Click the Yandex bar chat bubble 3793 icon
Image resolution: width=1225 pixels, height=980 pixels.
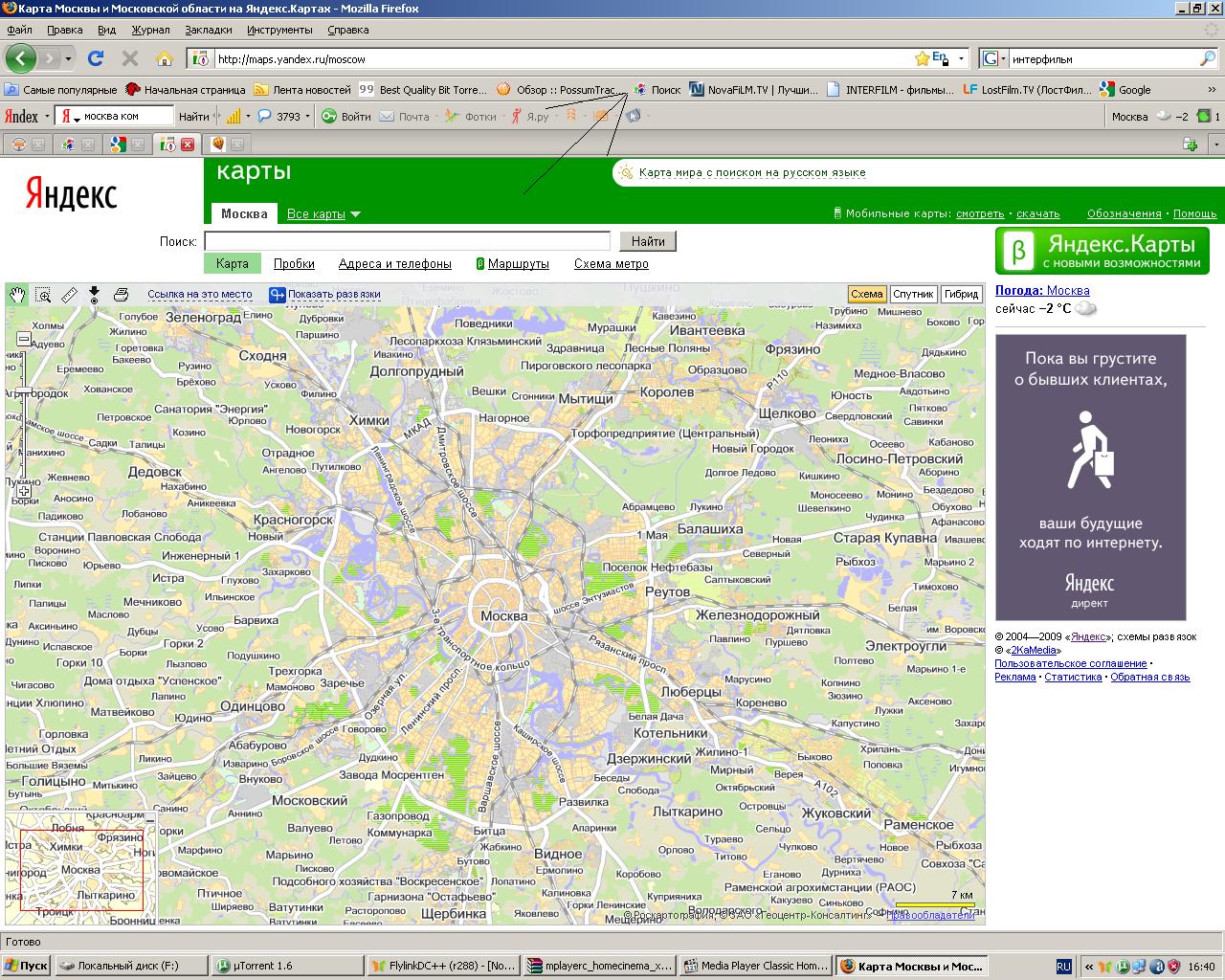[265, 117]
